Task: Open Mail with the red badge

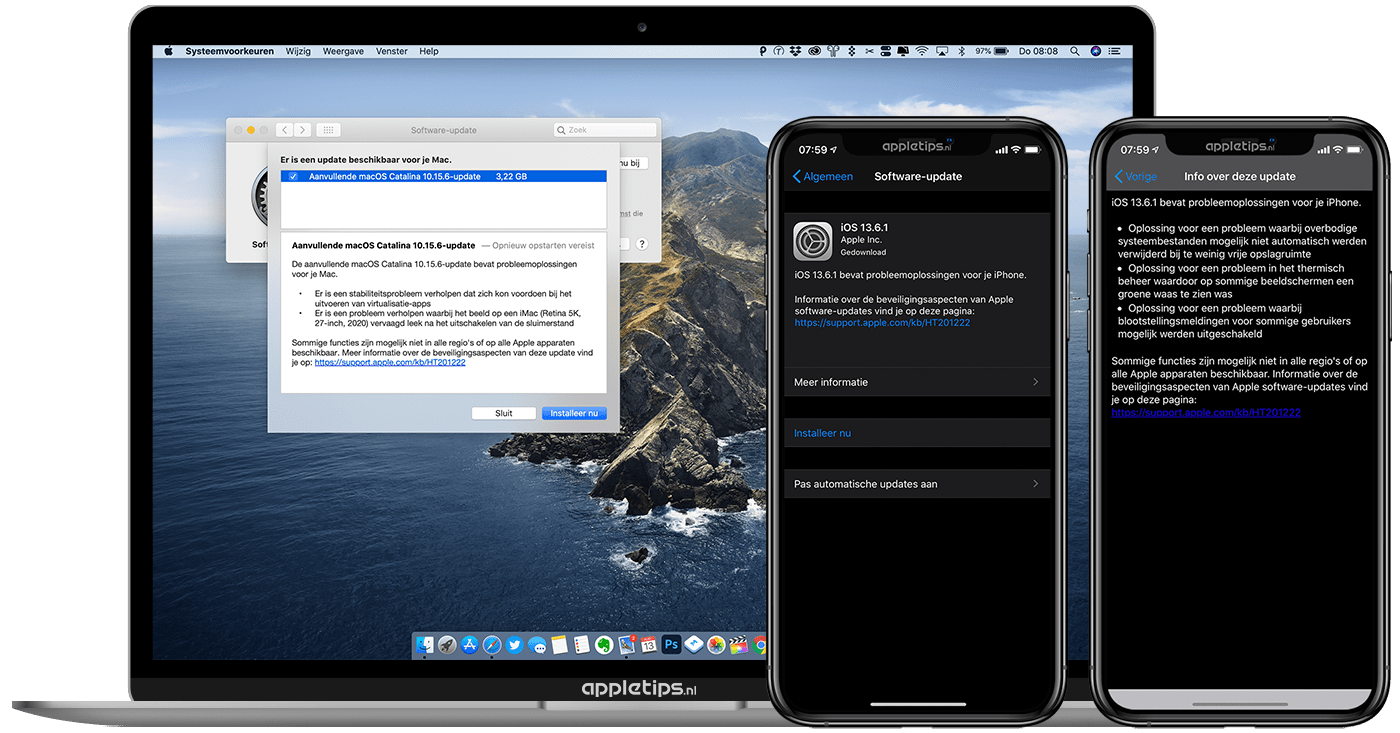Action: pos(627,644)
